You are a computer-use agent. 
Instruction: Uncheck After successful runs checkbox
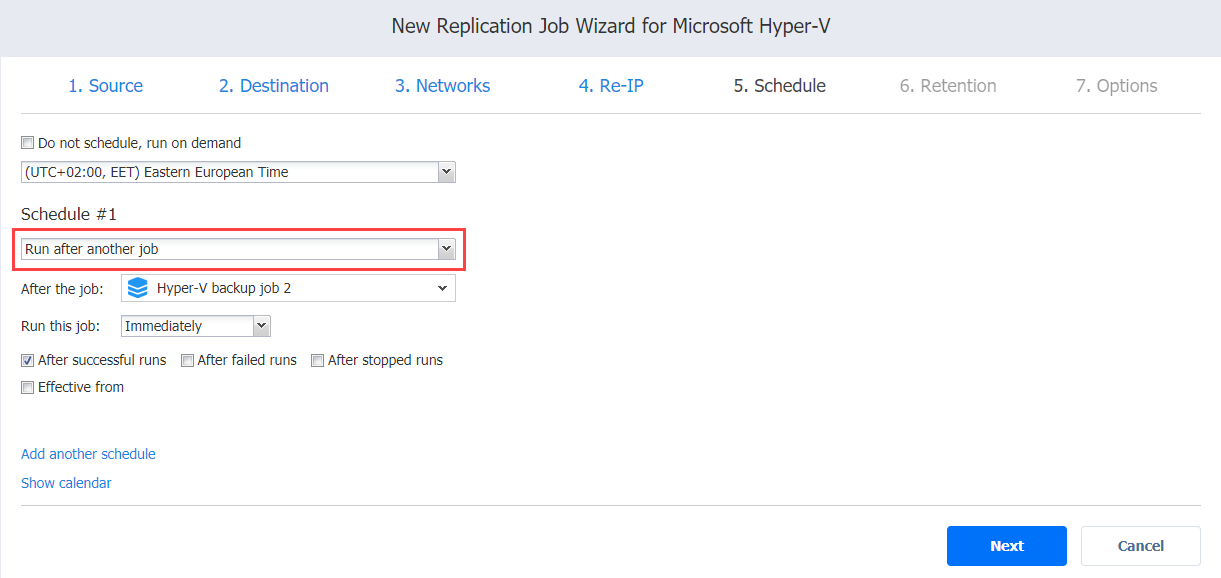coord(28,360)
